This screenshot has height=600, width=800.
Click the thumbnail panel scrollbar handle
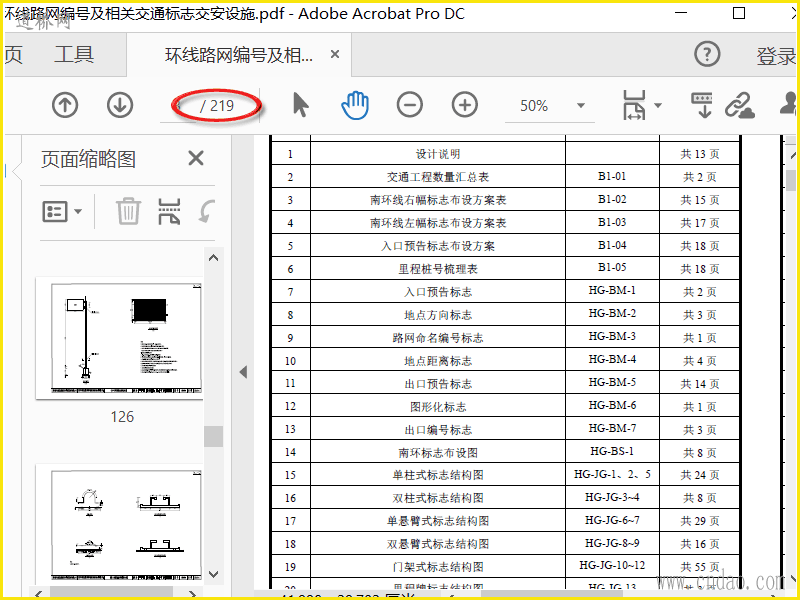pyautogui.click(x=213, y=436)
